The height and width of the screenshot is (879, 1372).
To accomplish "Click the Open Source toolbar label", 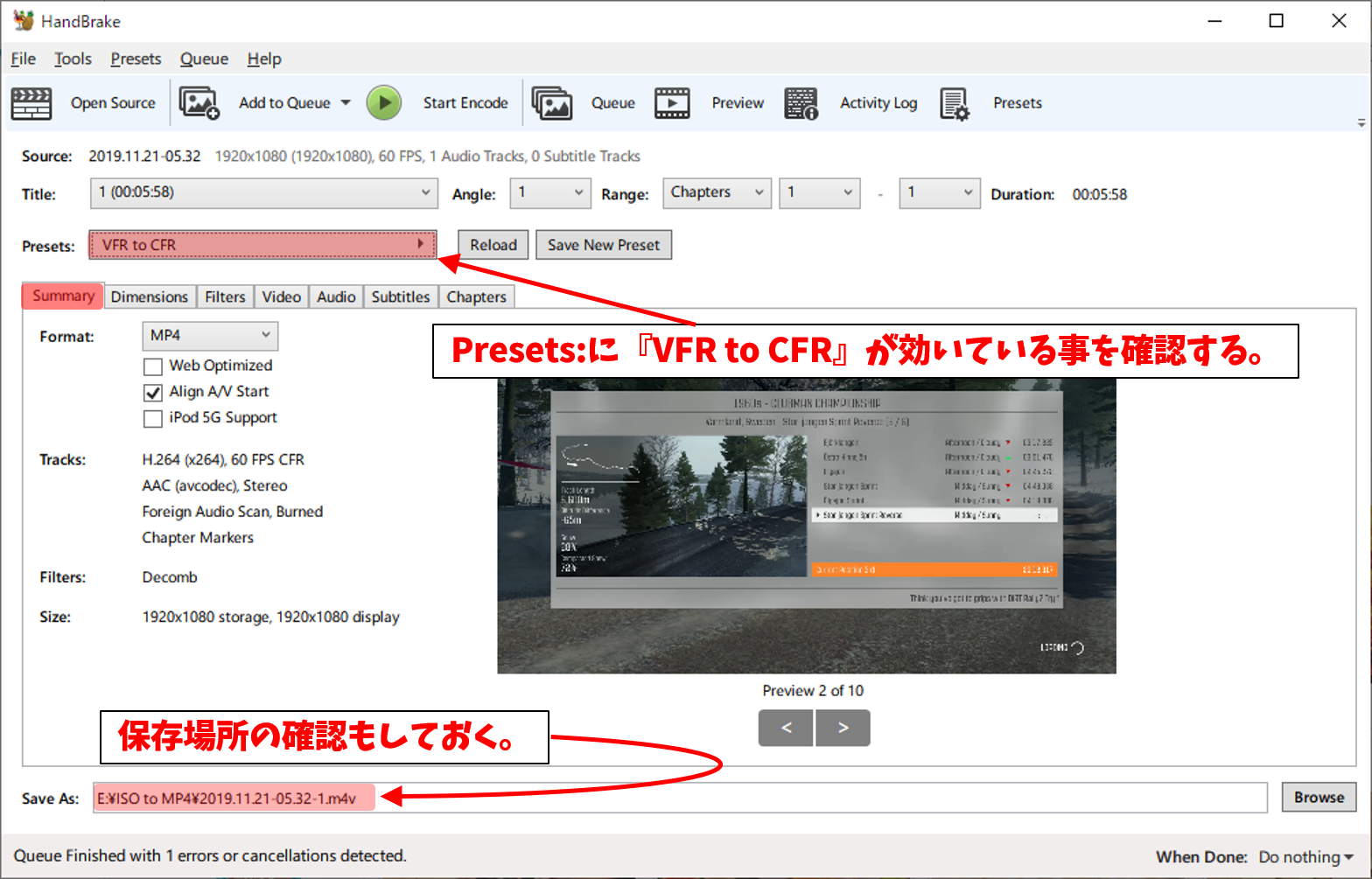I will tap(113, 103).
